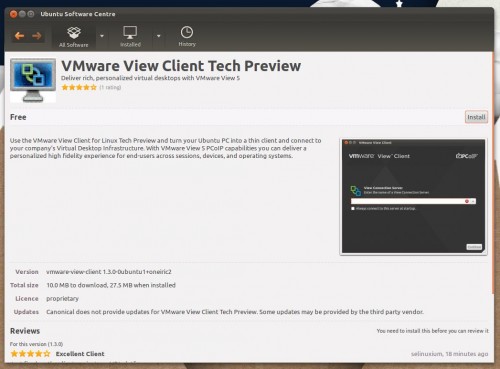Click the vertical scrollbar of the window
Viewport: 500px width, 369px height.
click(493, 173)
